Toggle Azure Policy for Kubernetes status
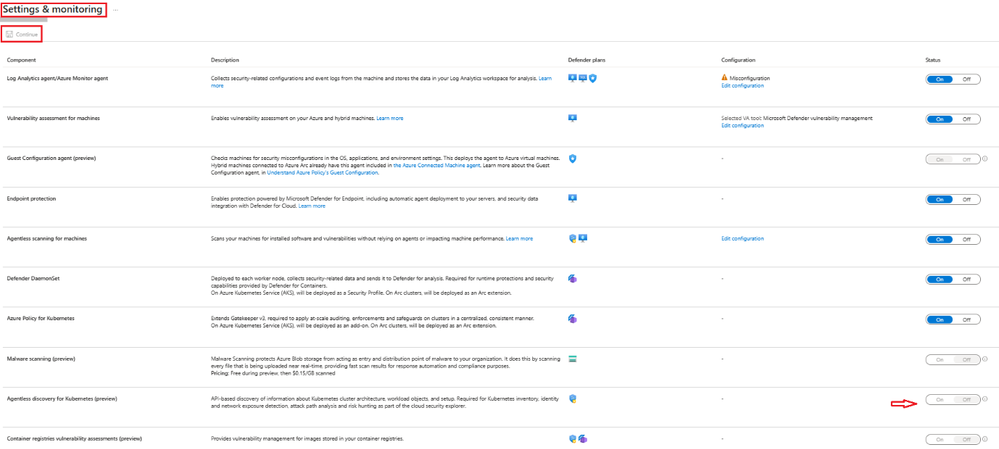The image size is (999, 449). coord(952,319)
